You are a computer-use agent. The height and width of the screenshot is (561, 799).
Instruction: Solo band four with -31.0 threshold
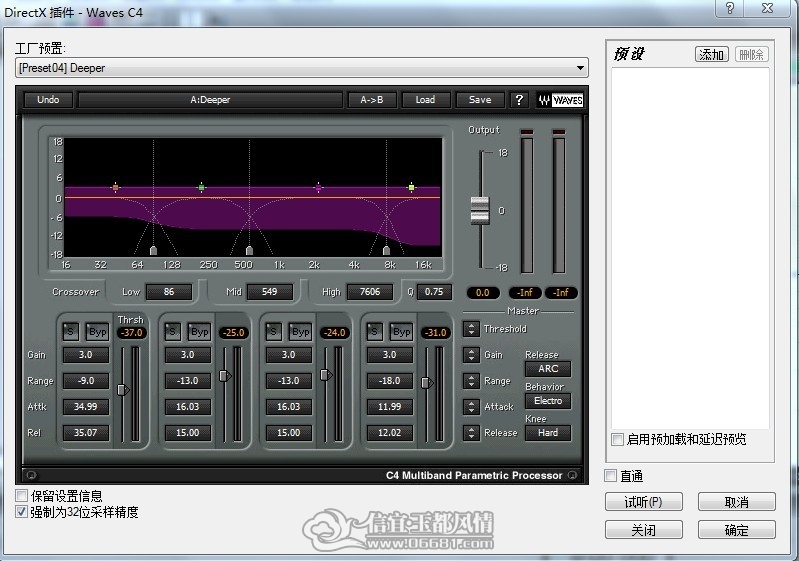[x=374, y=332]
